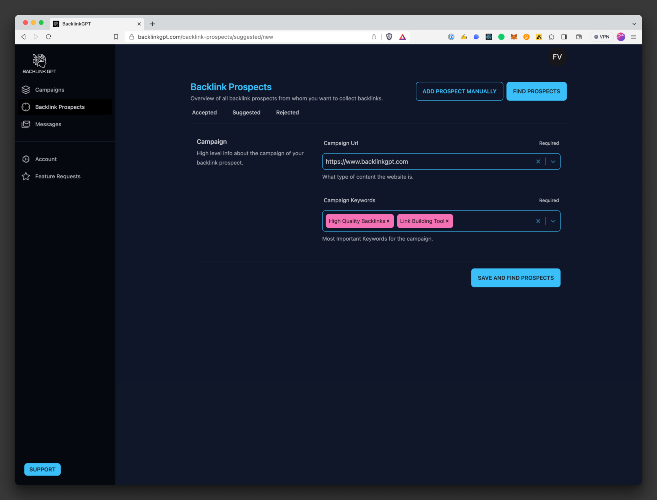Image resolution: width=657 pixels, height=500 pixels.
Task: Open the MetaMask fox extension
Action: 514,37
